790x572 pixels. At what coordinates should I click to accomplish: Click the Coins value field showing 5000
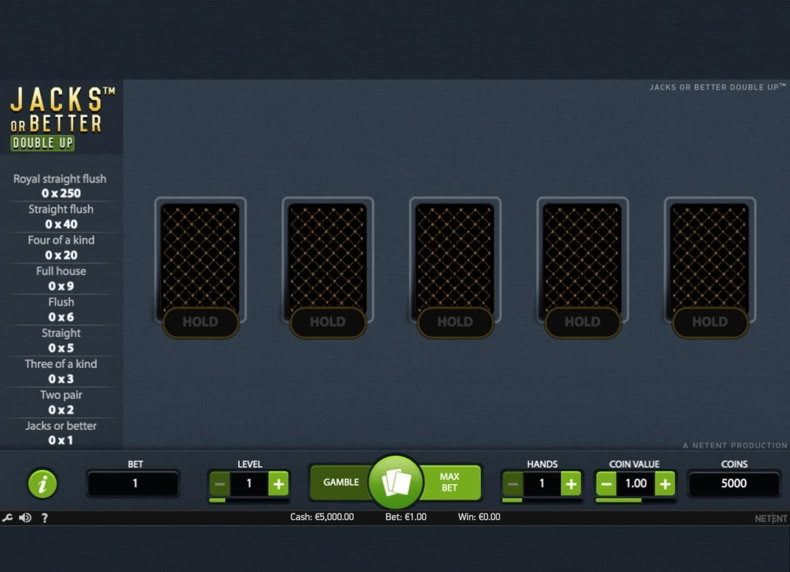(734, 484)
